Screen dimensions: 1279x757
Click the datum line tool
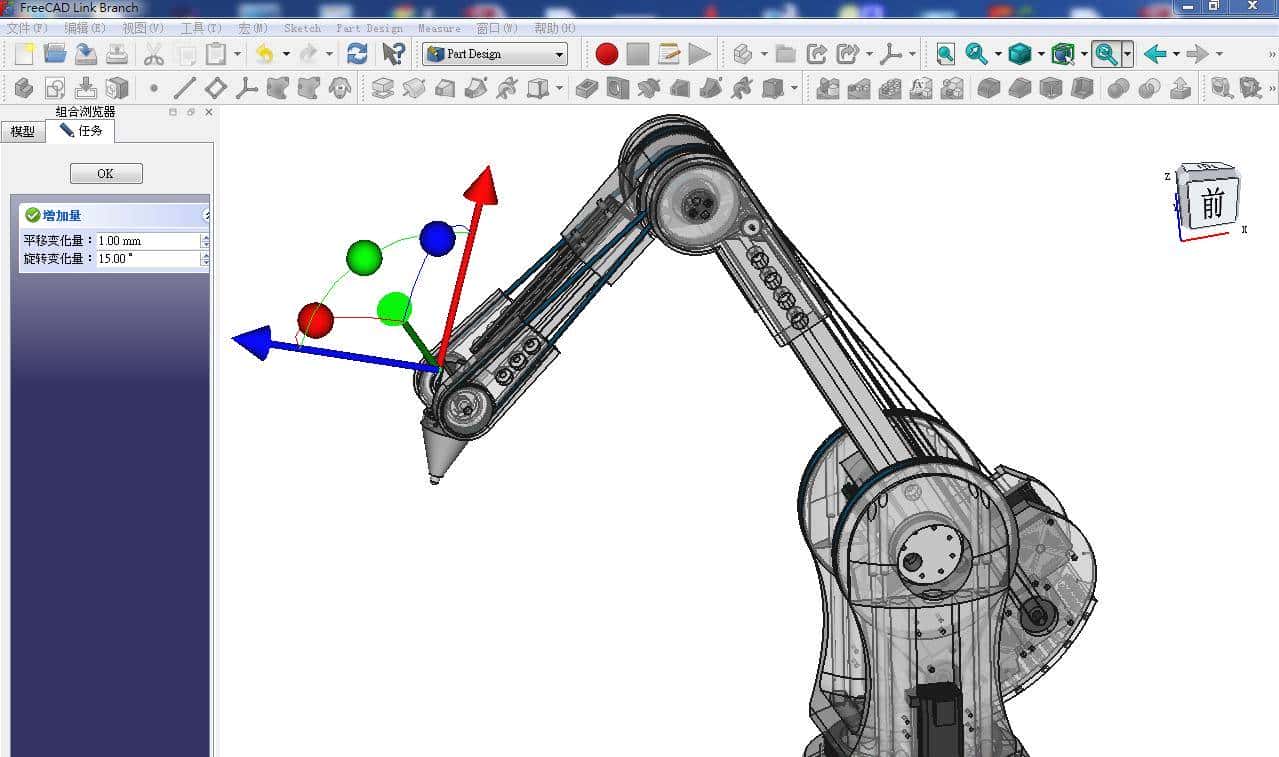coord(185,89)
